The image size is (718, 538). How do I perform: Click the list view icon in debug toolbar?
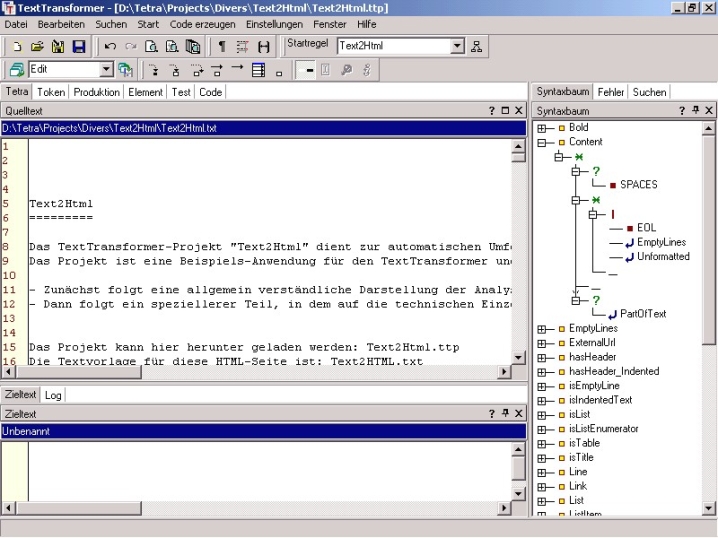[258, 70]
